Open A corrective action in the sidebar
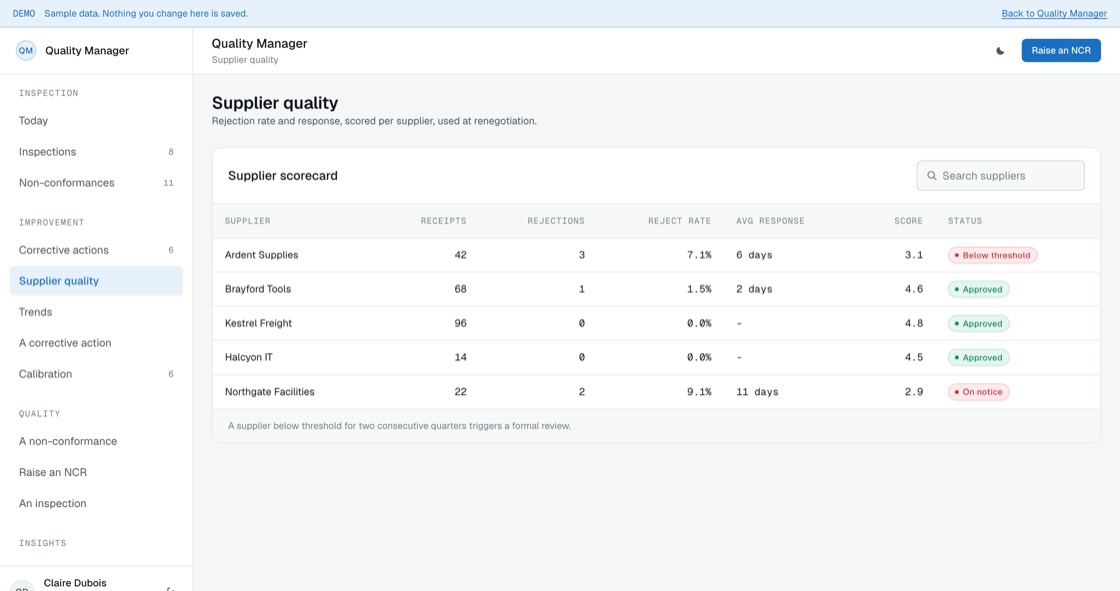The width and height of the screenshot is (1120, 591). [x=96, y=343]
